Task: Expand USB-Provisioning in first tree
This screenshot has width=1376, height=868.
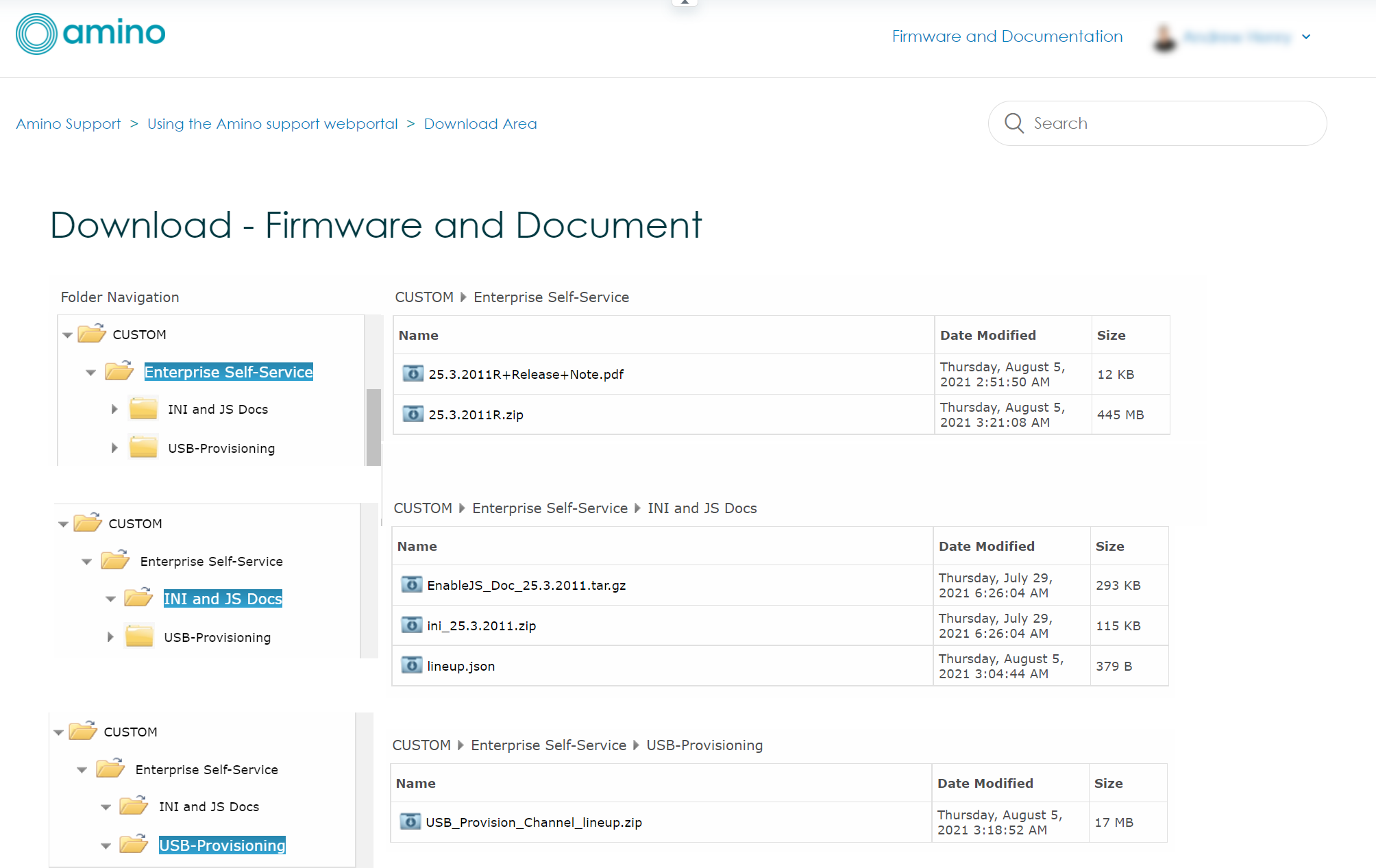Action: pyautogui.click(x=114, y=448)
